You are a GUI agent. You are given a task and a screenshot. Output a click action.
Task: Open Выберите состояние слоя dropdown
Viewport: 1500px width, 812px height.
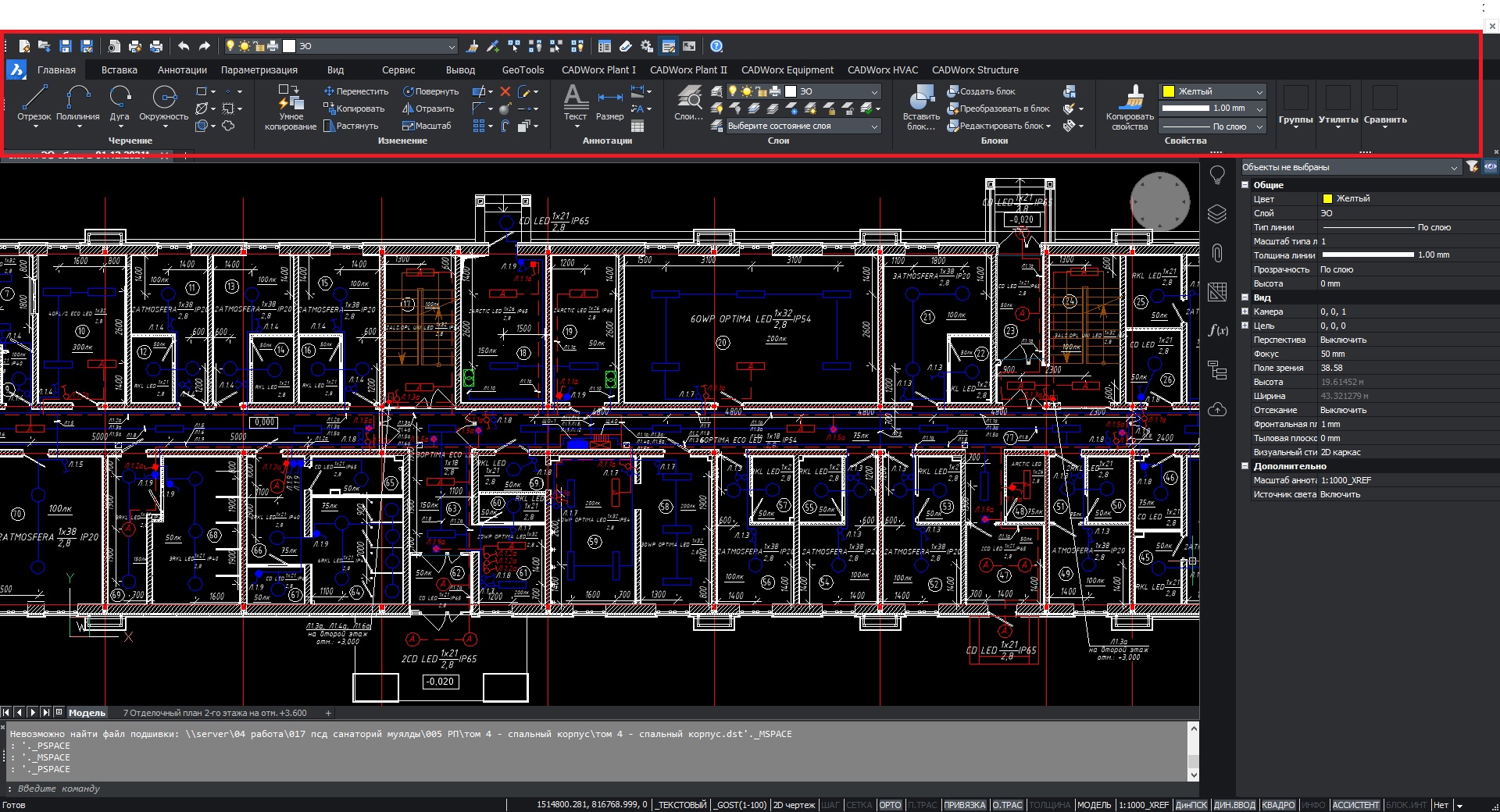(x=802, y=126)
